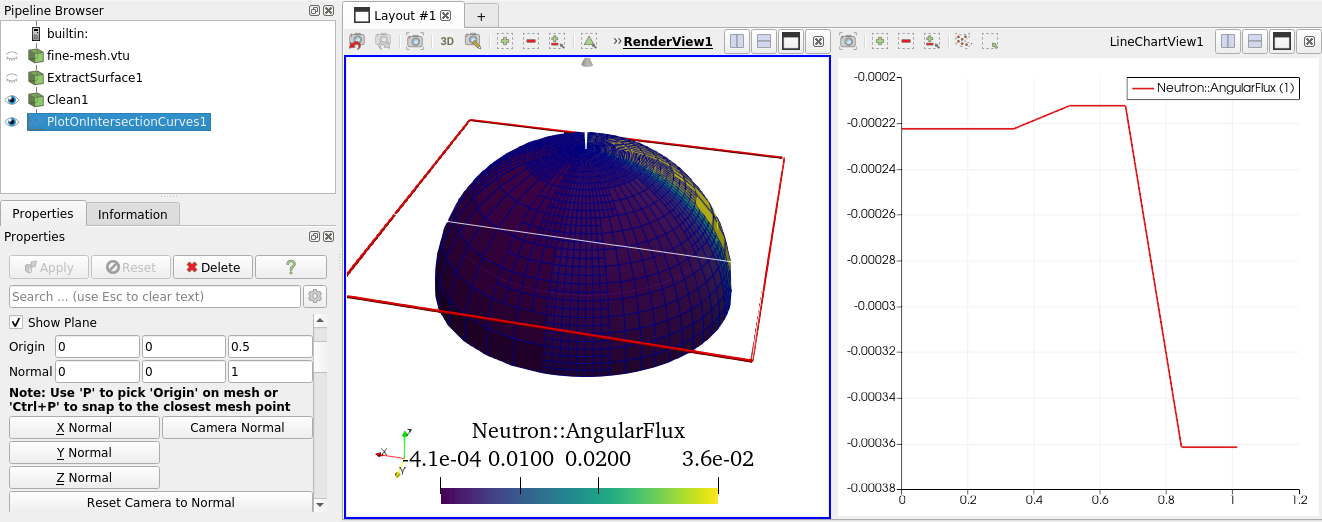The height and width of the screenshot is (522, 1322).
Task: Click the Camera Normal button
Action: coord(237,427)
